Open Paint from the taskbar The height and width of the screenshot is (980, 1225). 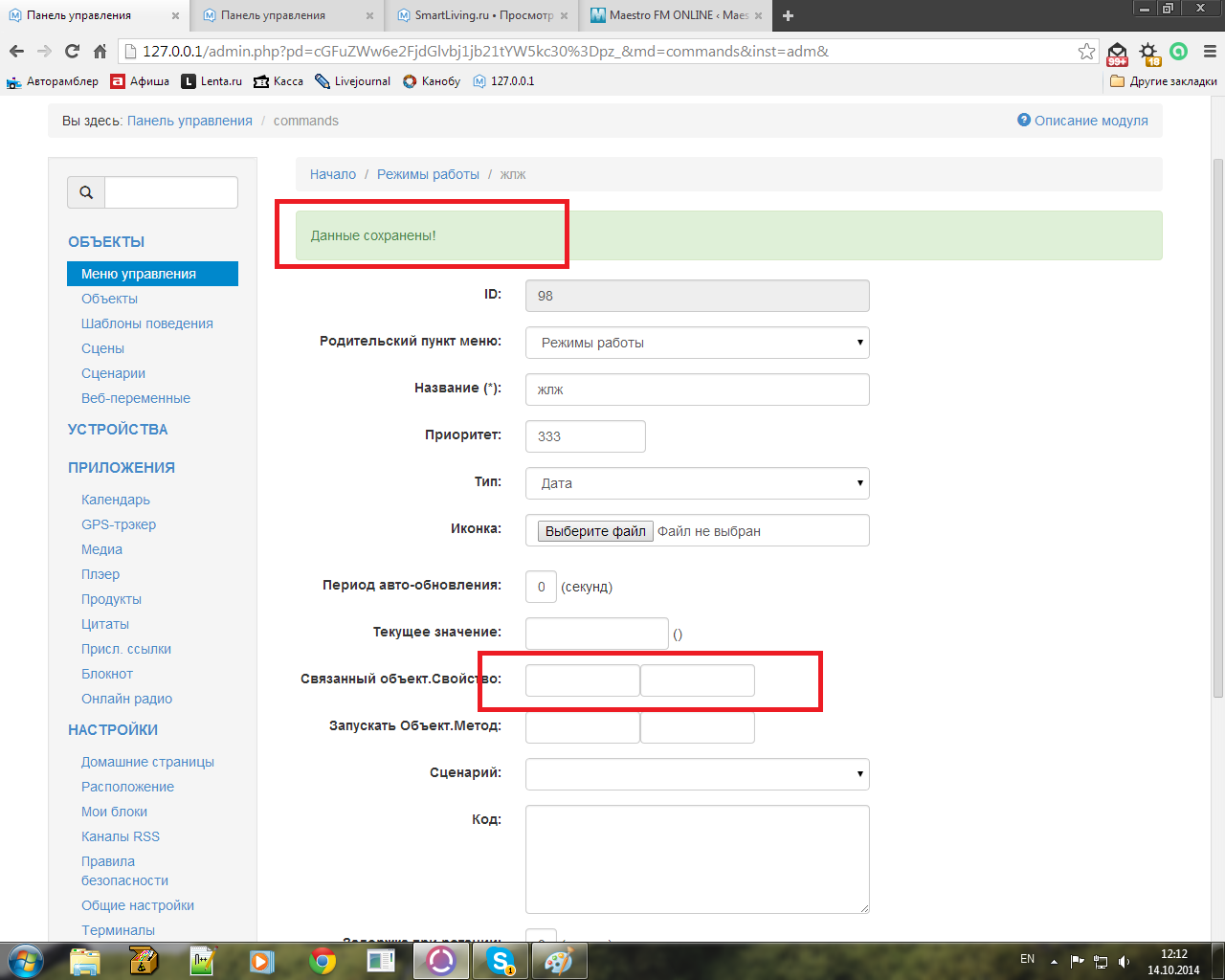point(559,961)
